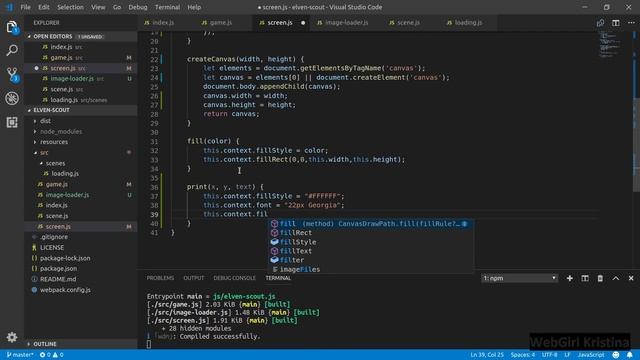Split the editor to the right
Viewport: 640px width, 360px height.
(x=616, y=23)
